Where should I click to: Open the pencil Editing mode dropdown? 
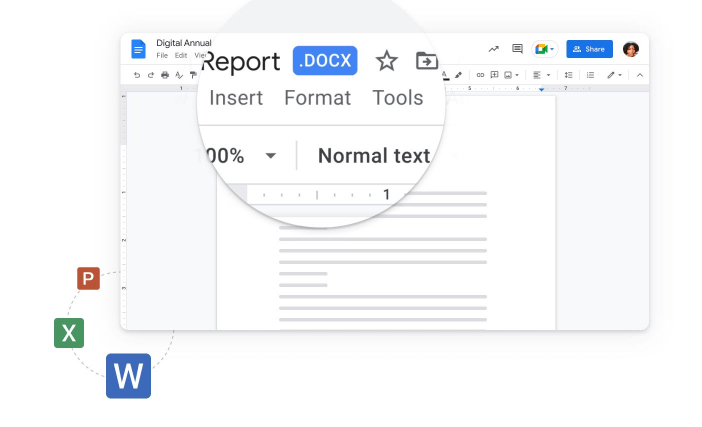[x=615, y=75]
